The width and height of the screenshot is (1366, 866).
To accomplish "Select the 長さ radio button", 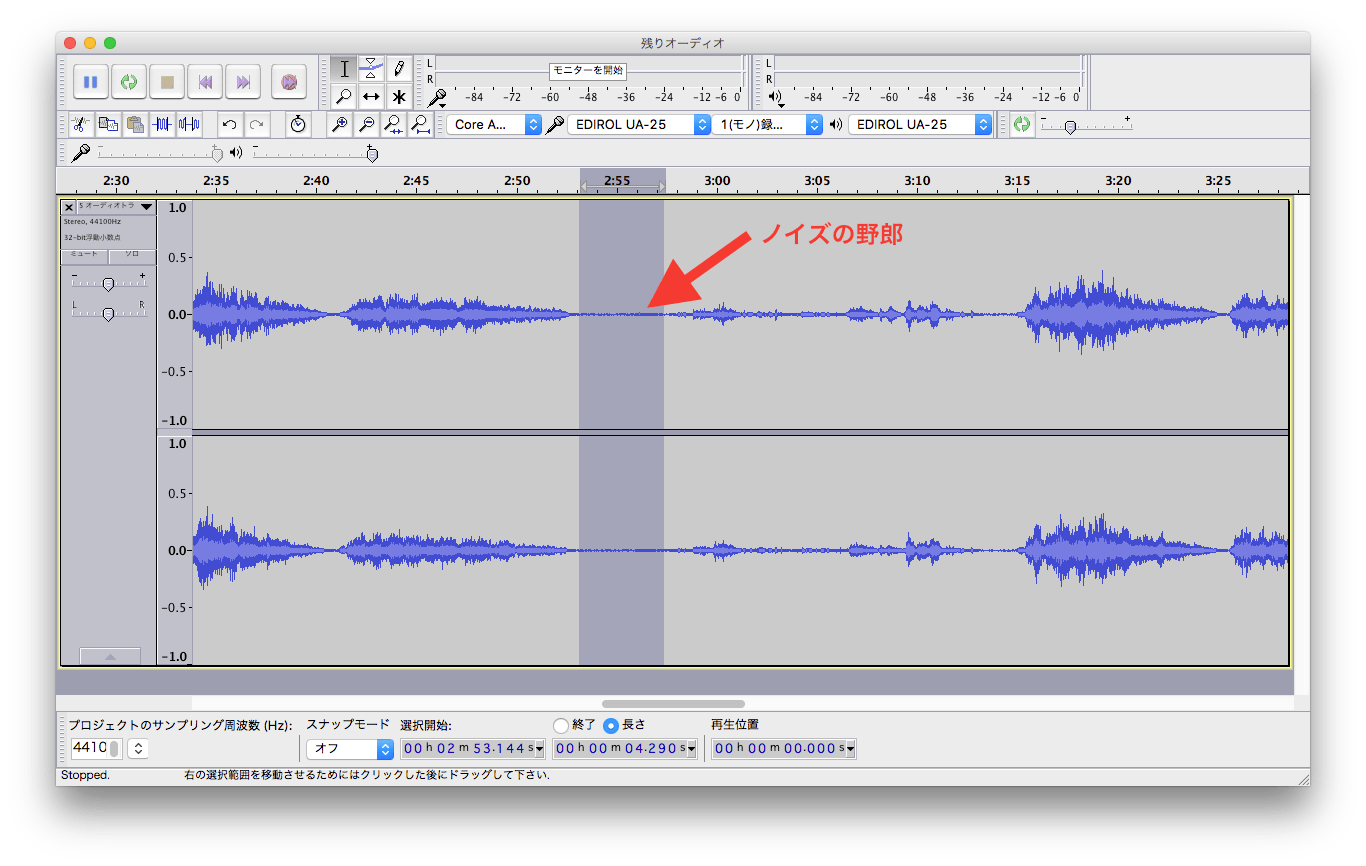I will [611, 725].
